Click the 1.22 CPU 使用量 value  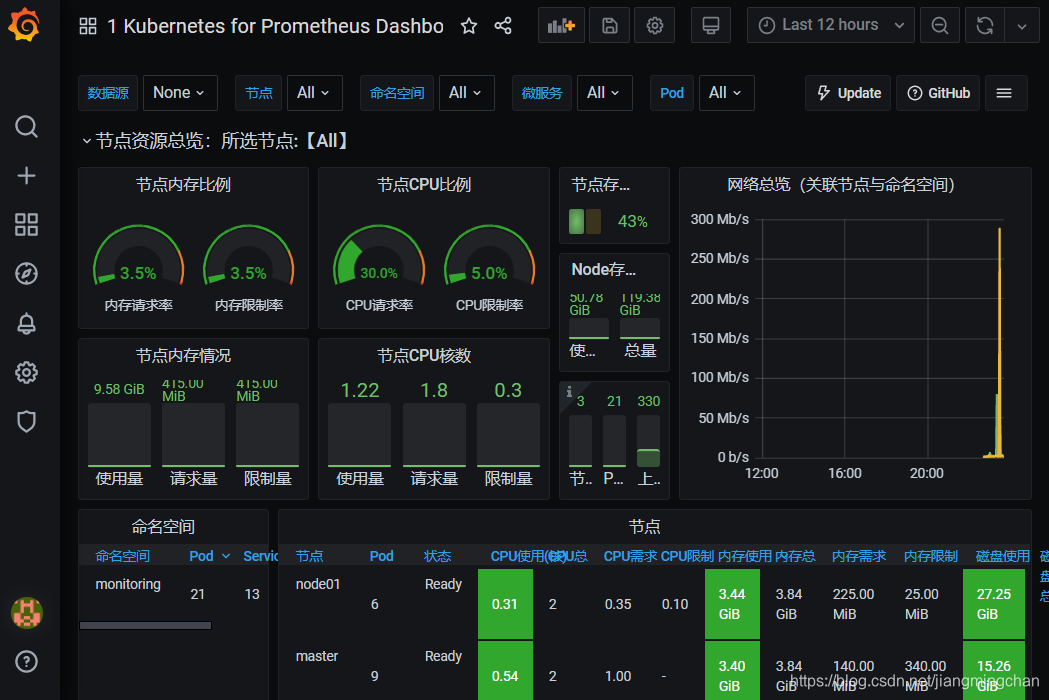(x=360, y=390)
